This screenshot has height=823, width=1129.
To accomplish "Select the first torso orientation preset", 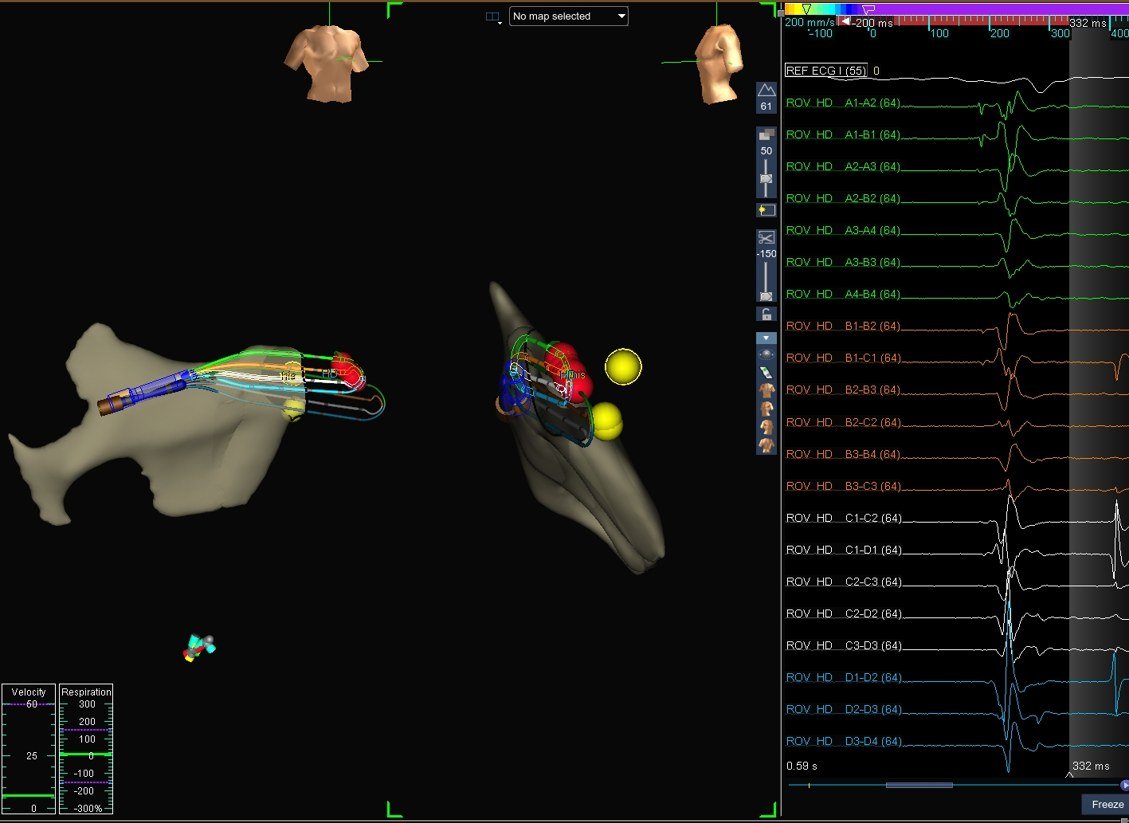I will (766, 391).
